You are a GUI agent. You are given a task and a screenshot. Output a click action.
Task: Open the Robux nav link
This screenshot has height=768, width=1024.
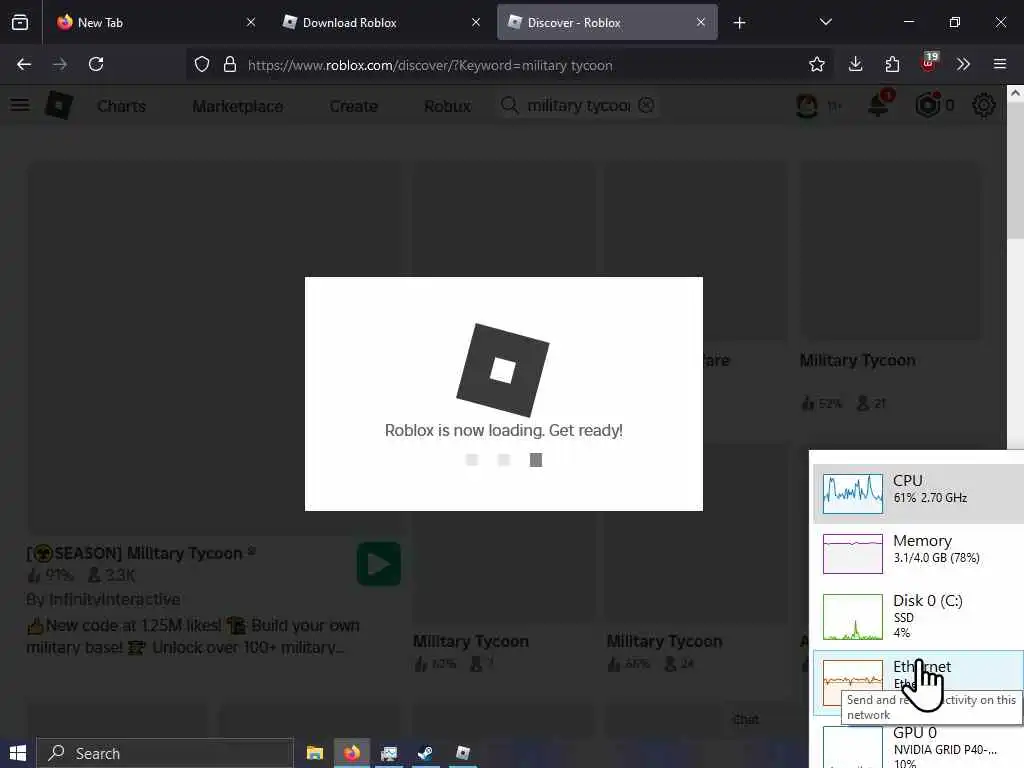click(447, 106)
